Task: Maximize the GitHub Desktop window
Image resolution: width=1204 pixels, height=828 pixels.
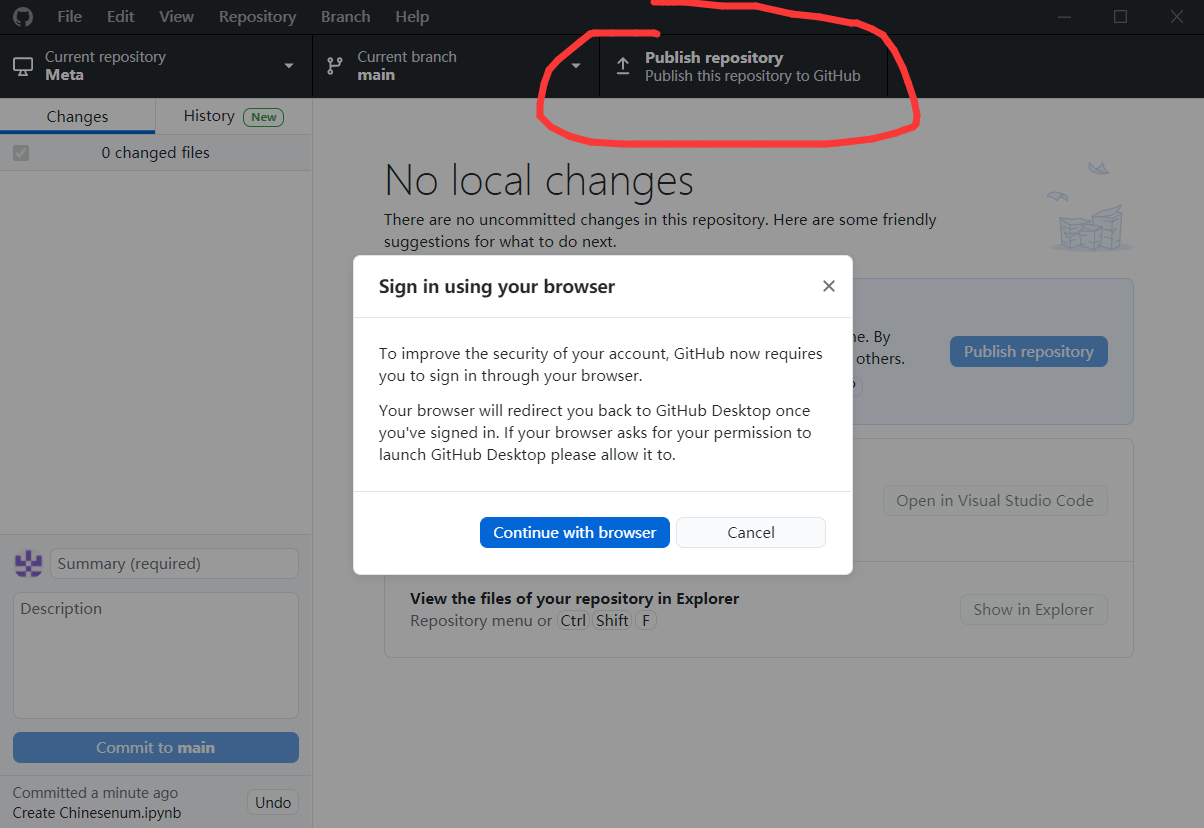Action: coord(1120,17)
